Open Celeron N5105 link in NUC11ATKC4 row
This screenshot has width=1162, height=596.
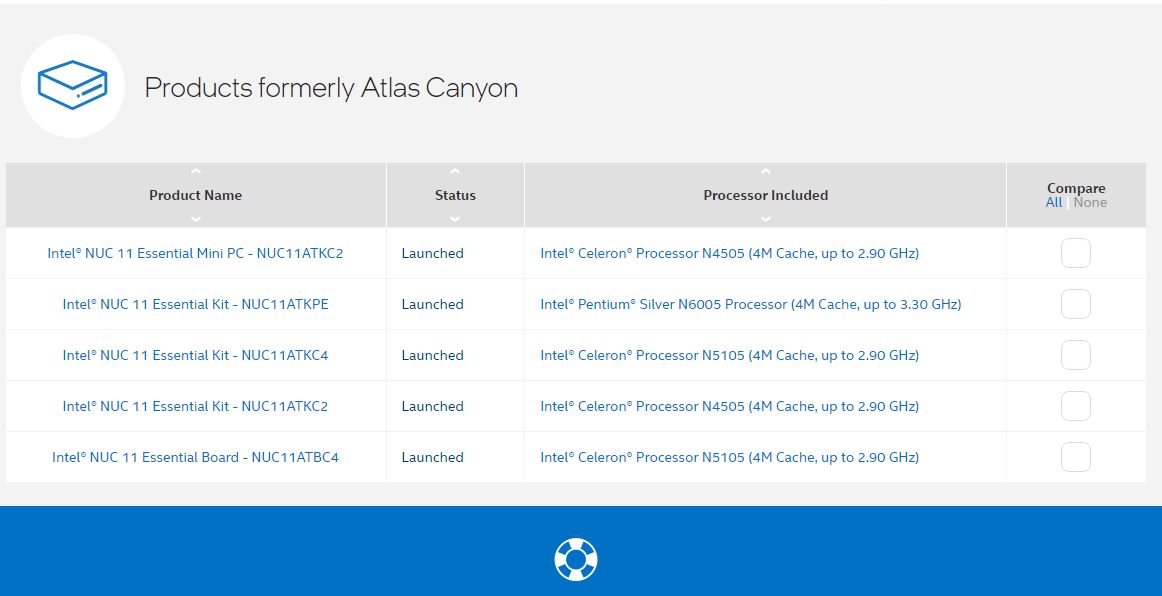tap(729, 355)
